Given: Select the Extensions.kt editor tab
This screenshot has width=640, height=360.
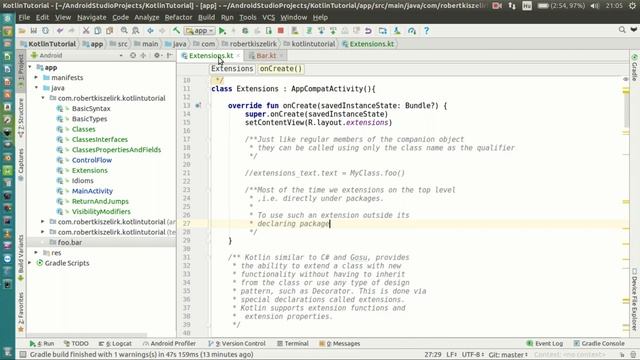Looking at the screenshot, I should (211, 56).
